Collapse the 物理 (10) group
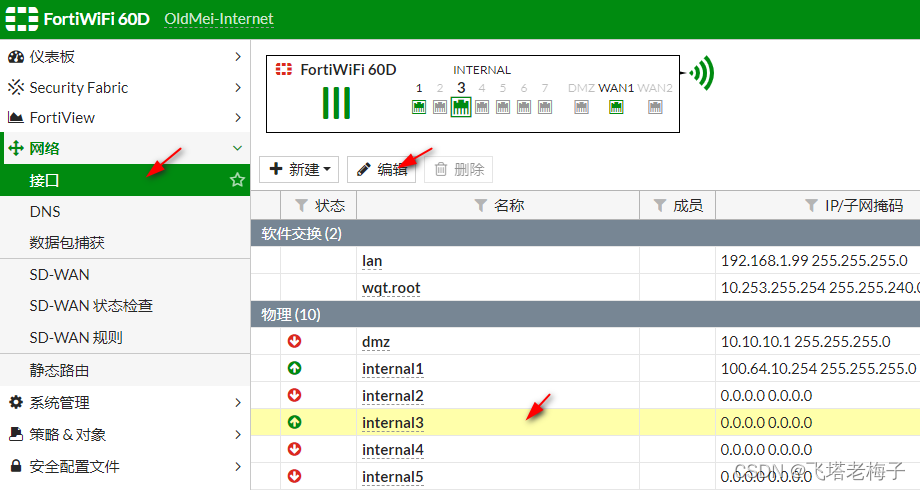Image resolution: width=920 pixels, height=490 pixels. pyautogui.click(x=586, y=315)
